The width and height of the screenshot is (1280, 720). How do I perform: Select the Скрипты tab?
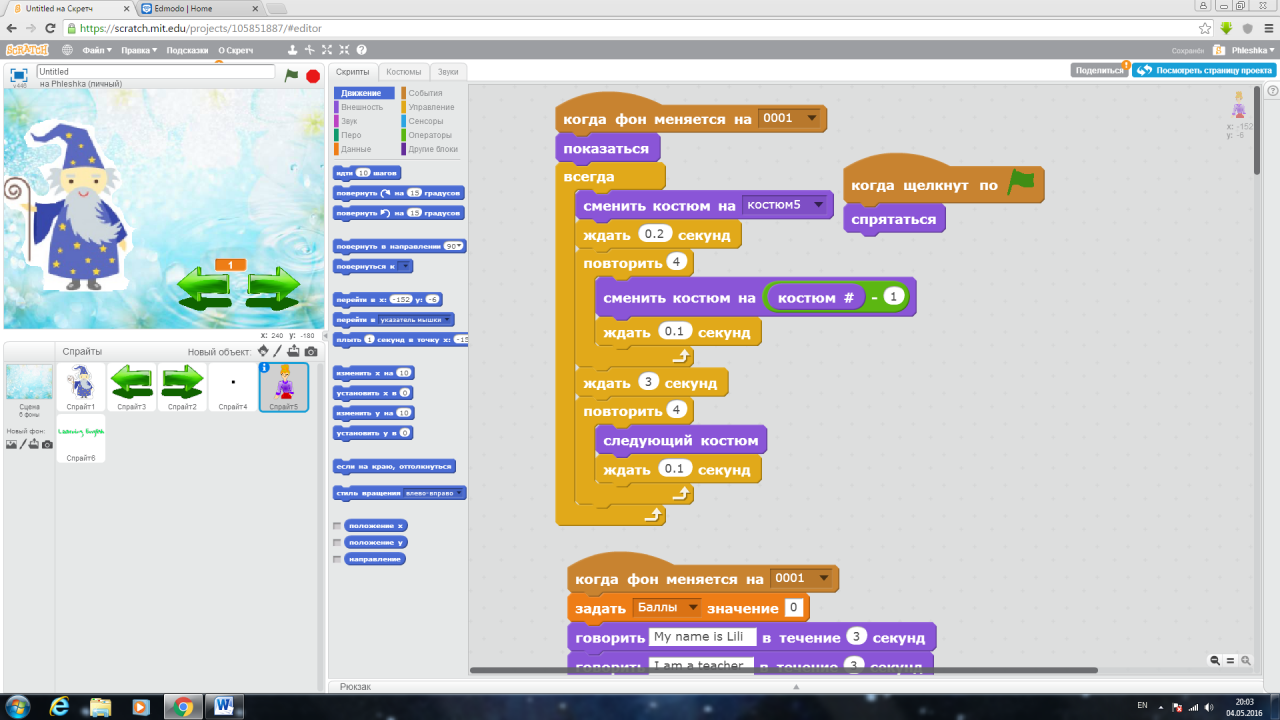353,72
